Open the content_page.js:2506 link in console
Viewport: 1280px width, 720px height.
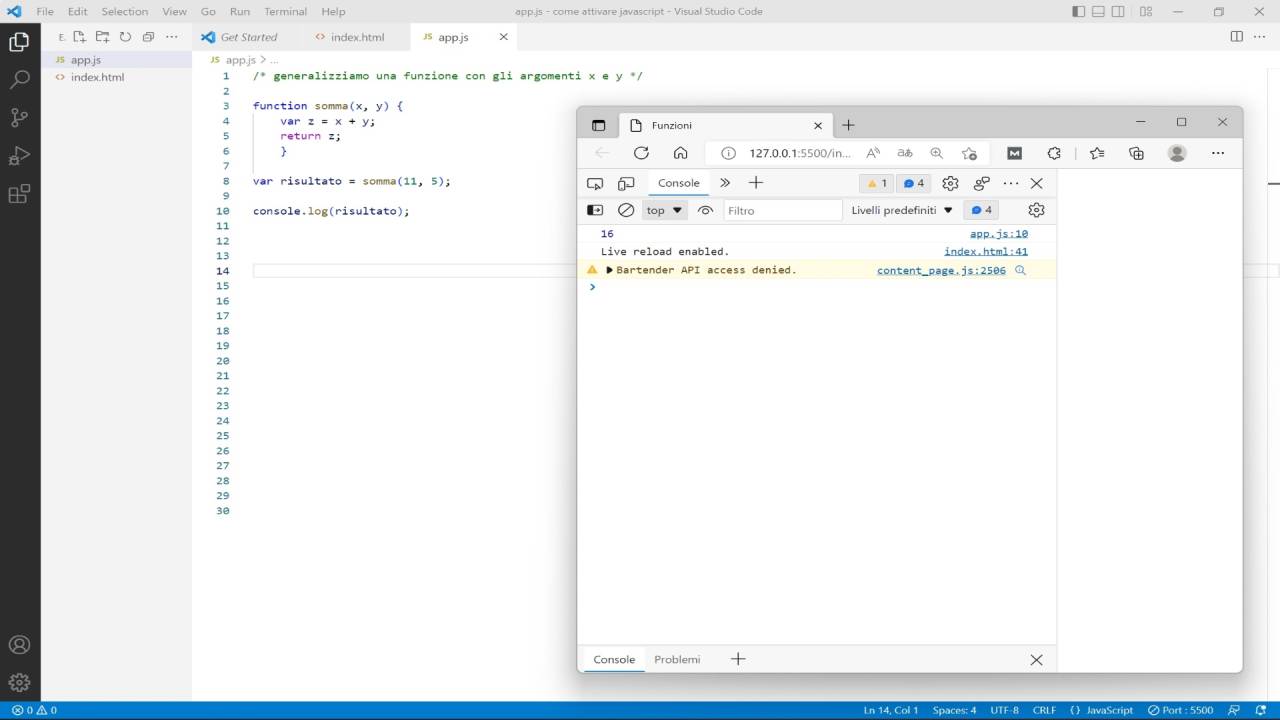pos(940,270)
